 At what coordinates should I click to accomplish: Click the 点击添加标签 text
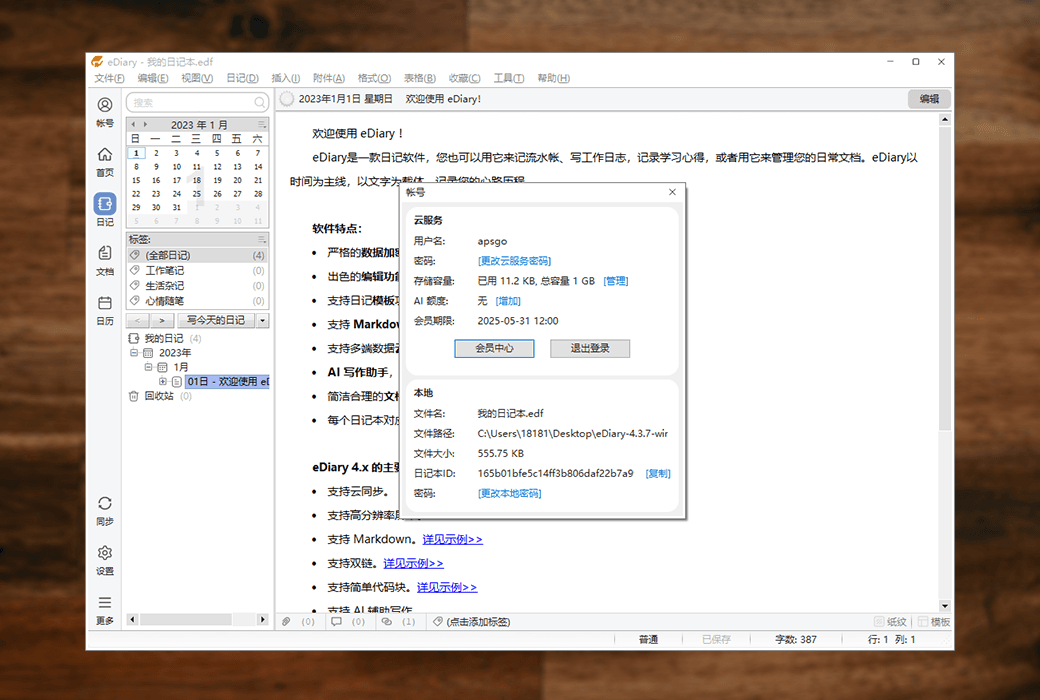[478, 622]
